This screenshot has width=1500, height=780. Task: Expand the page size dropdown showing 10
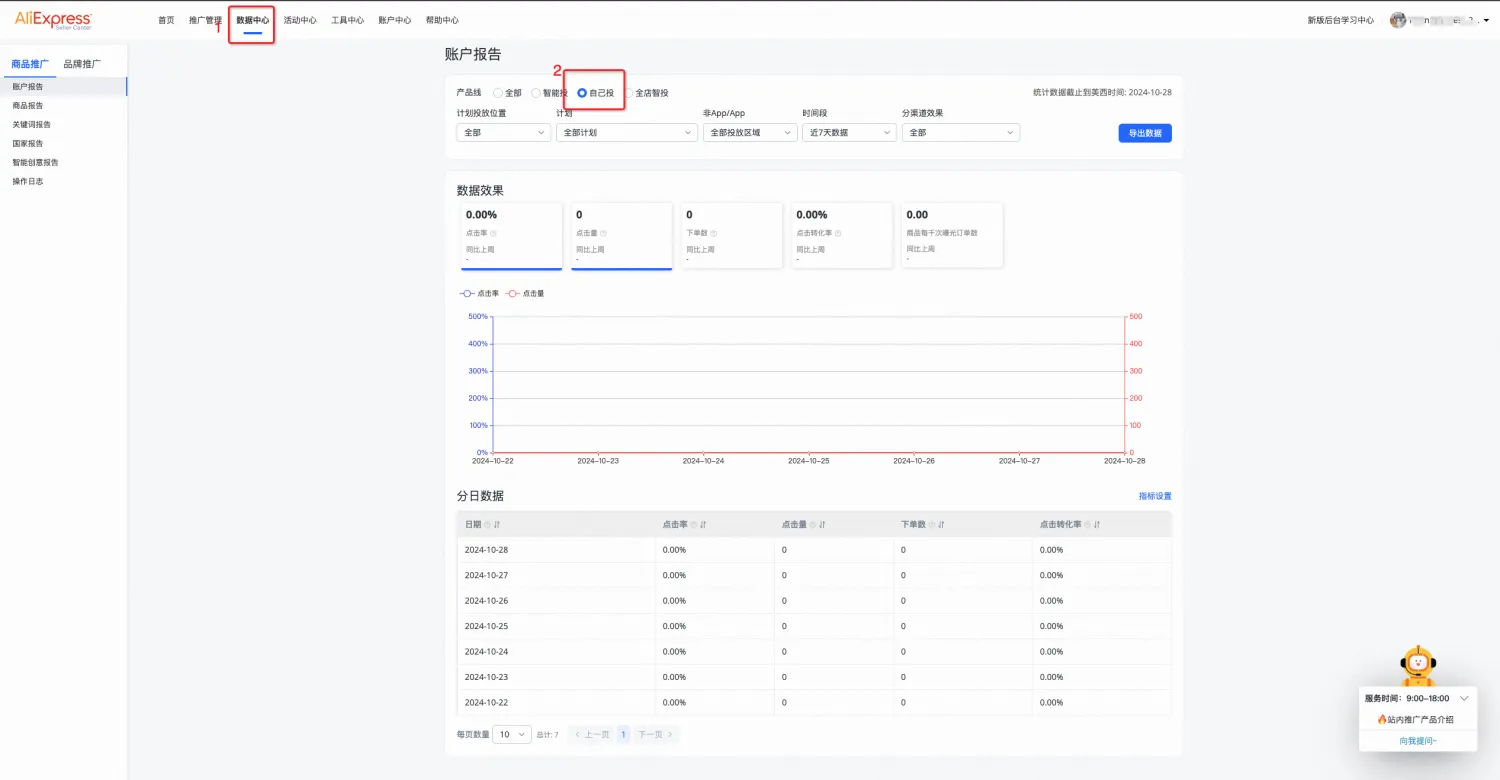[x=512, y=734]
